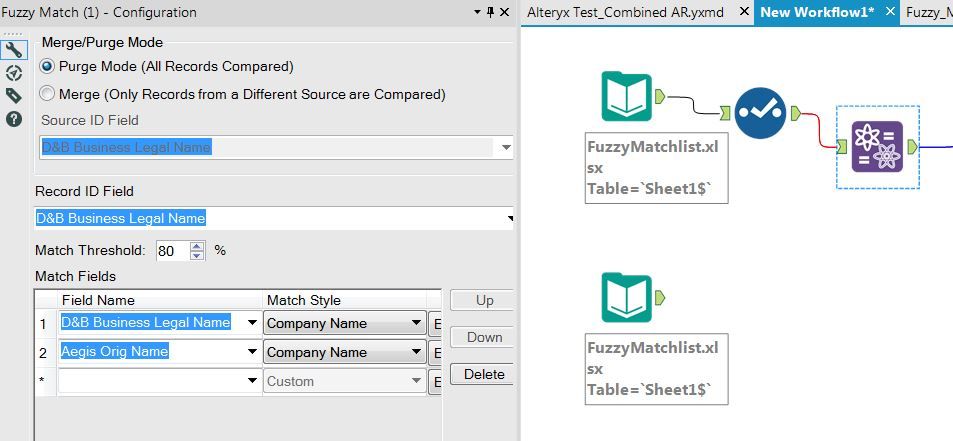Click the Delete button for match fields
Image resolution: width=953 pixels, height=441 pixels.
point(484,374)
